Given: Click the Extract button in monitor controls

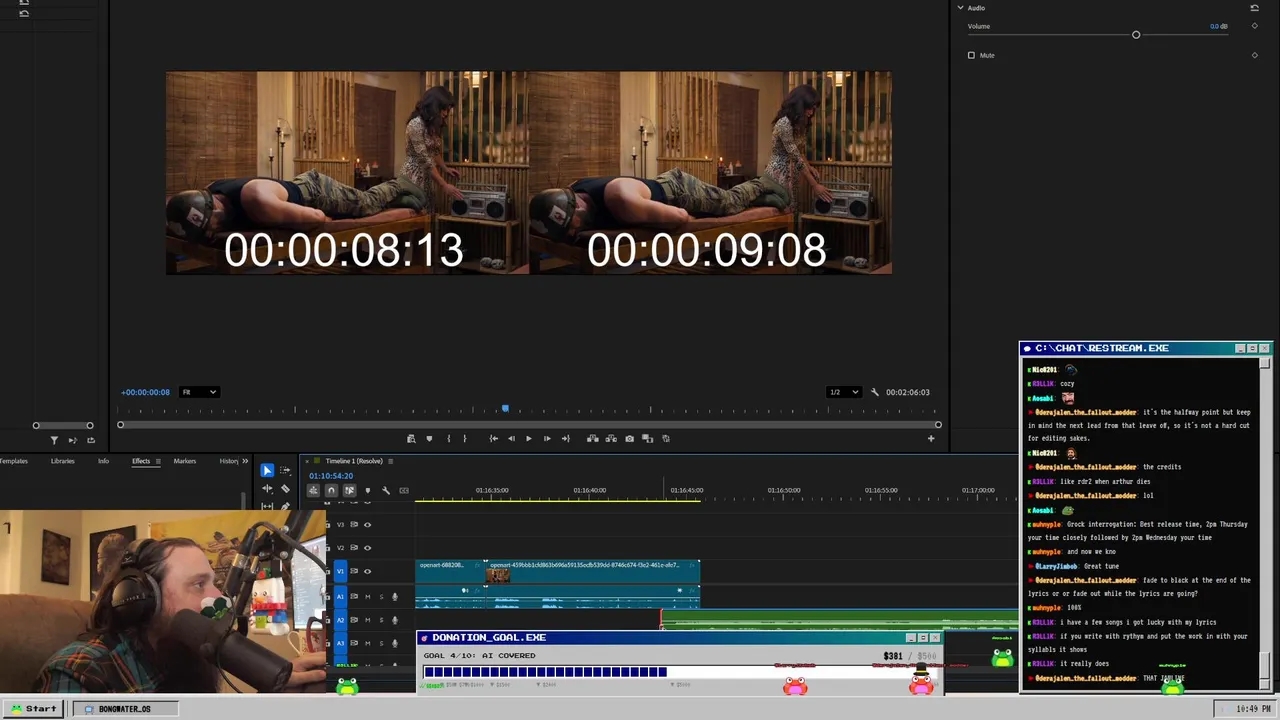Looking at the screenshot, I should 611,438.
